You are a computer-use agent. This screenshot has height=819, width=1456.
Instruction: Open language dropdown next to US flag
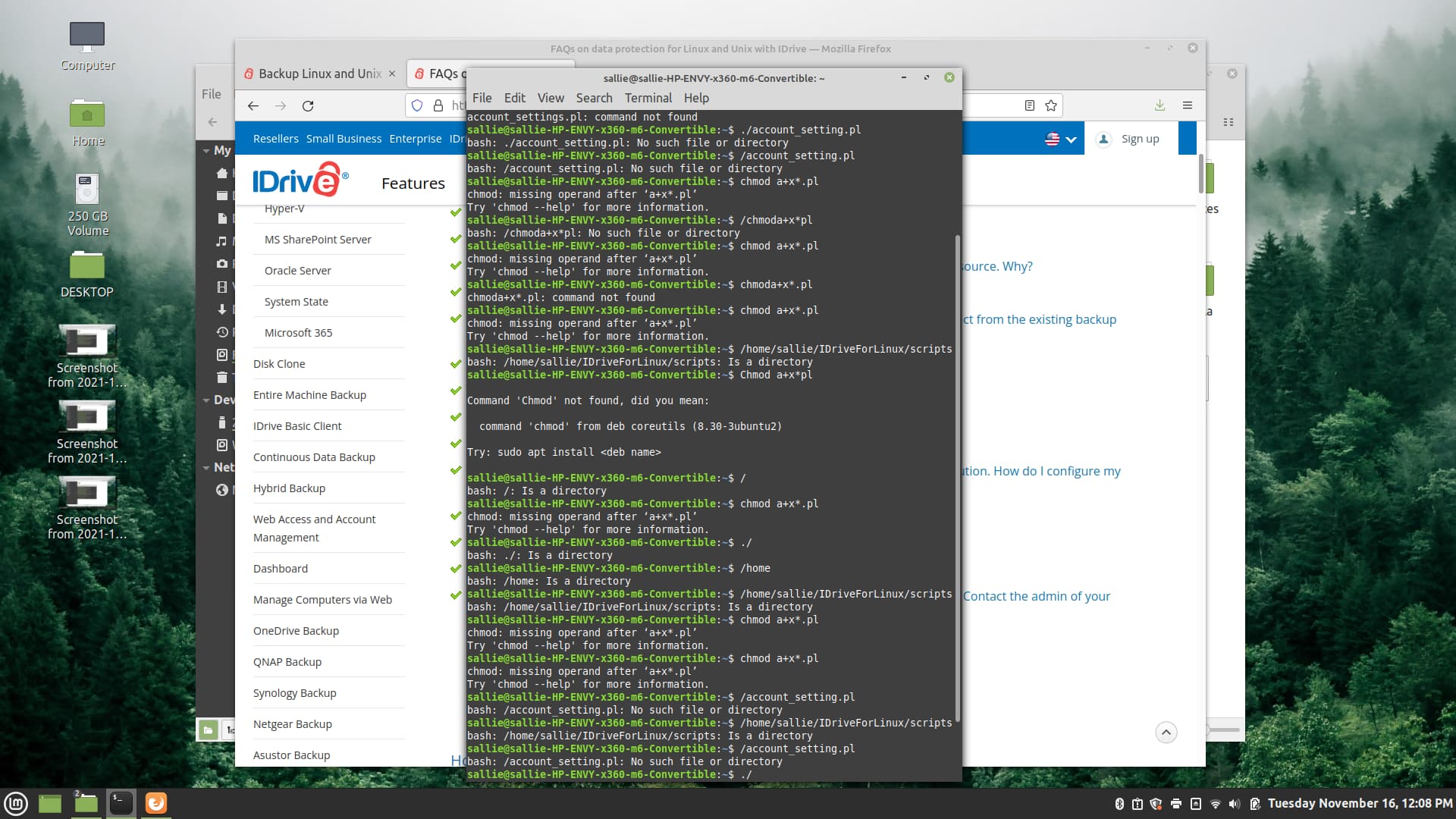1071,140
